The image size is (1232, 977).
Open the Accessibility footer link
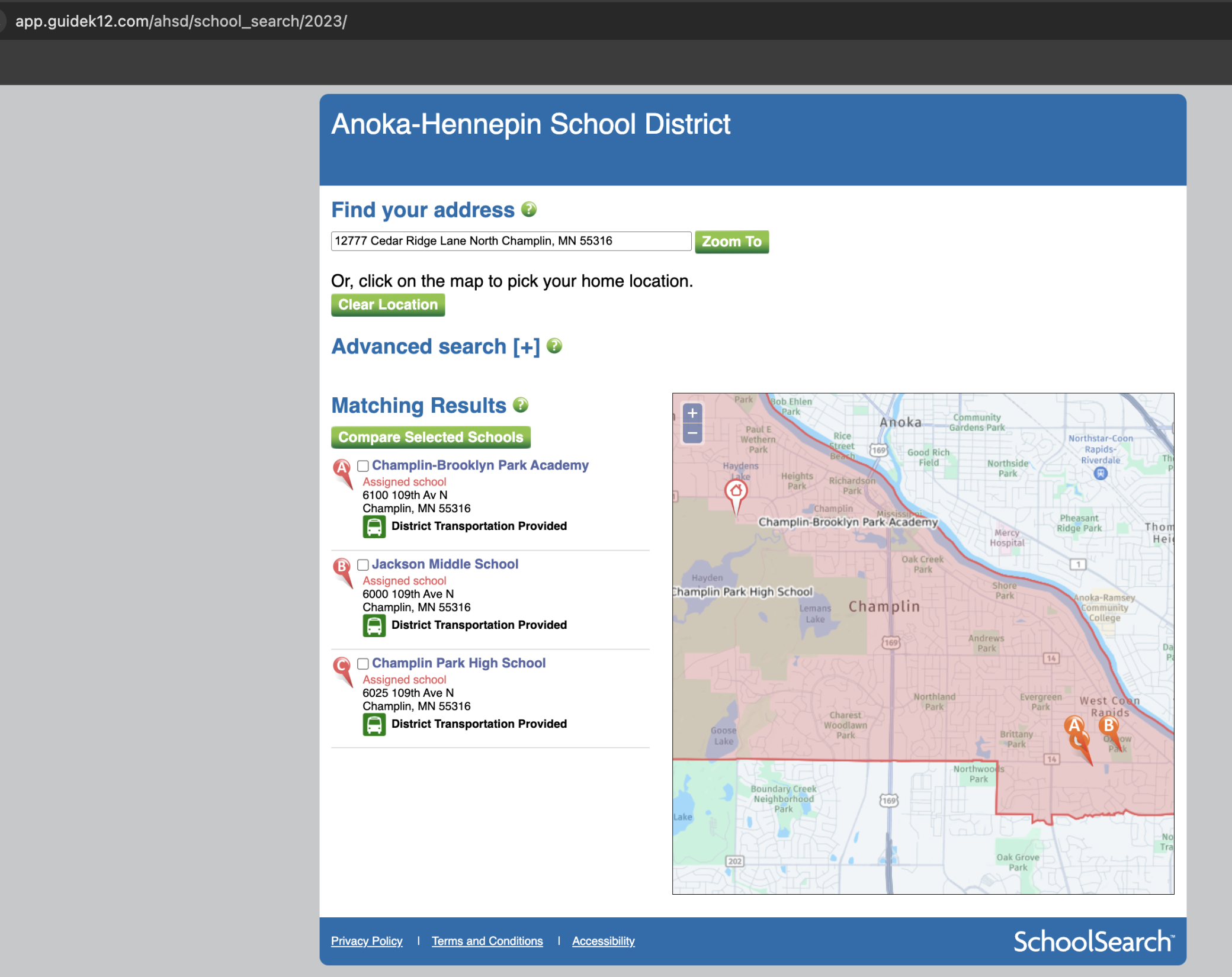click(x=603, y=941)
